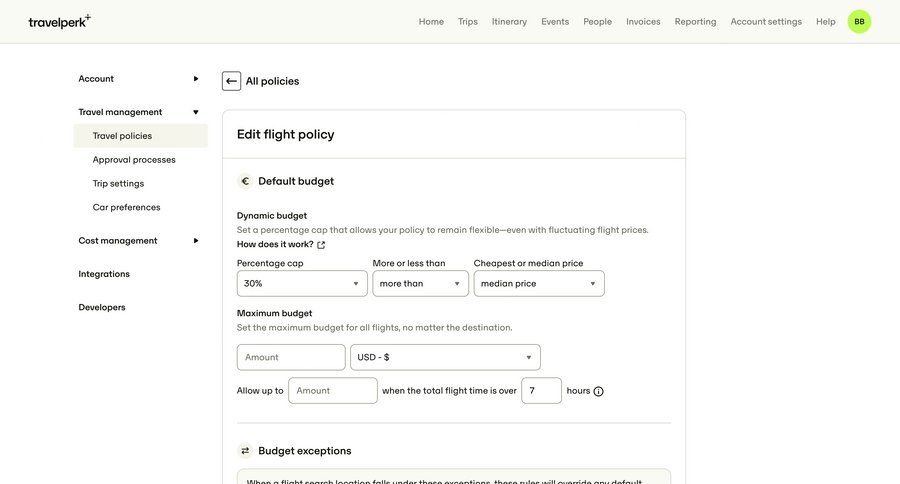Open the Percentage cap dropdown
Image resolution: width=900 pixels, height=484 pixels.
pos(302,284)
